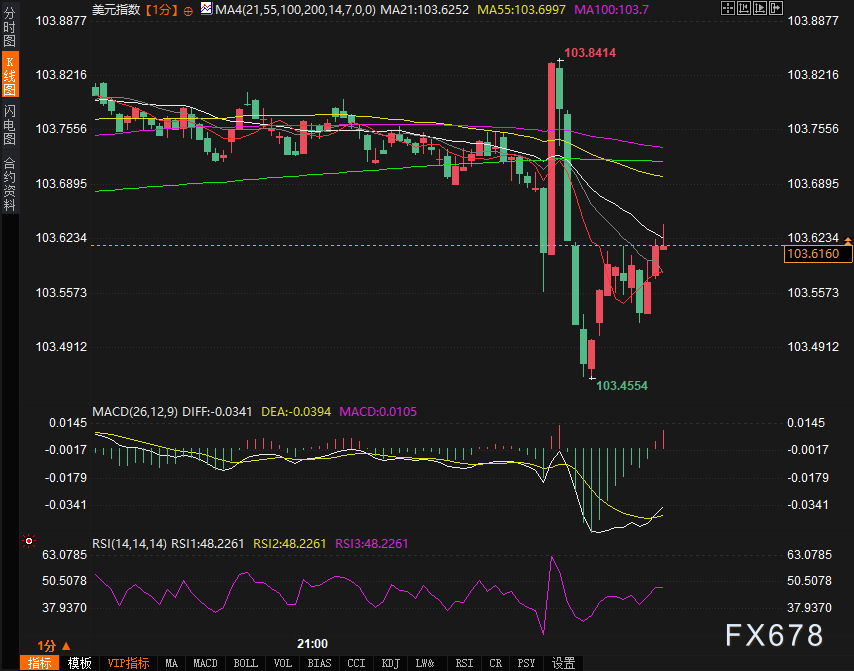Click the 103.4554 low price marker
This screenshot has height=671, width=854.
click(x=621, y=385)
